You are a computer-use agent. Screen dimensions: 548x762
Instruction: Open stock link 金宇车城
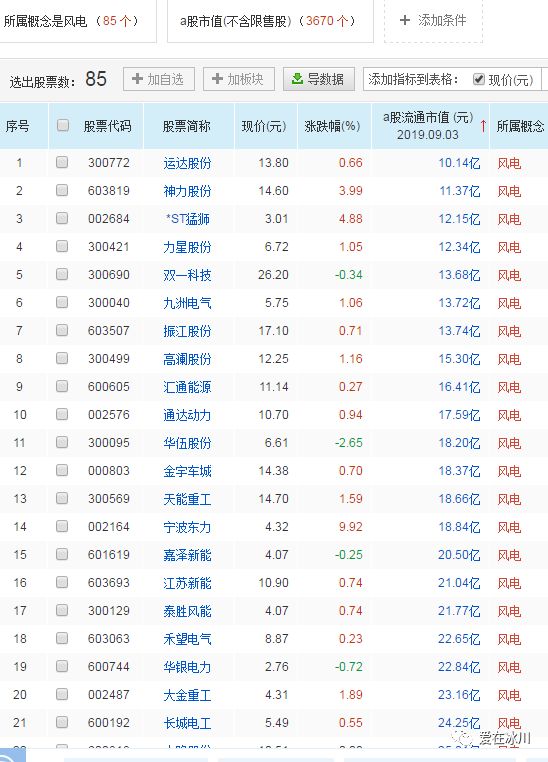(188, 471)
